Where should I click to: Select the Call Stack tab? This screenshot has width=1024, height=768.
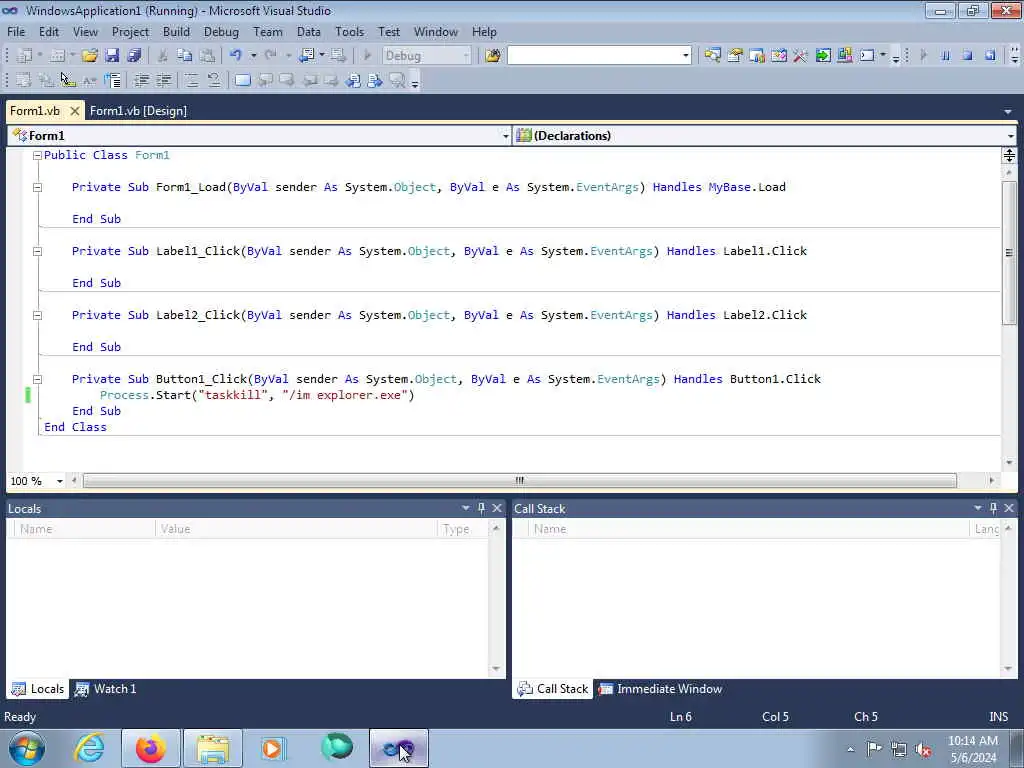552,689
